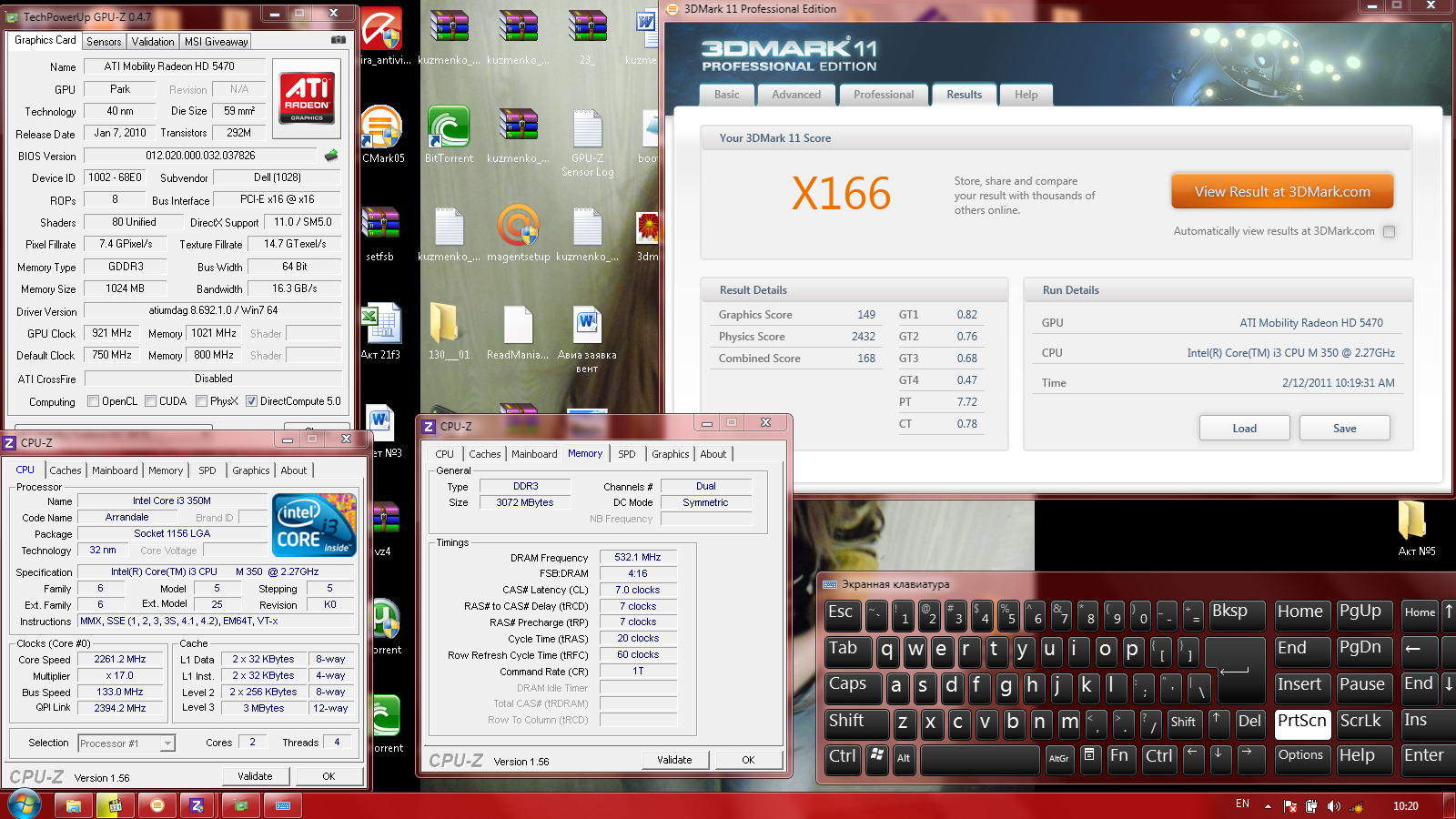Screen dimensions: 1456x819
Task: Click View Result at 3DMark.com button
Action: [1282, 192]
